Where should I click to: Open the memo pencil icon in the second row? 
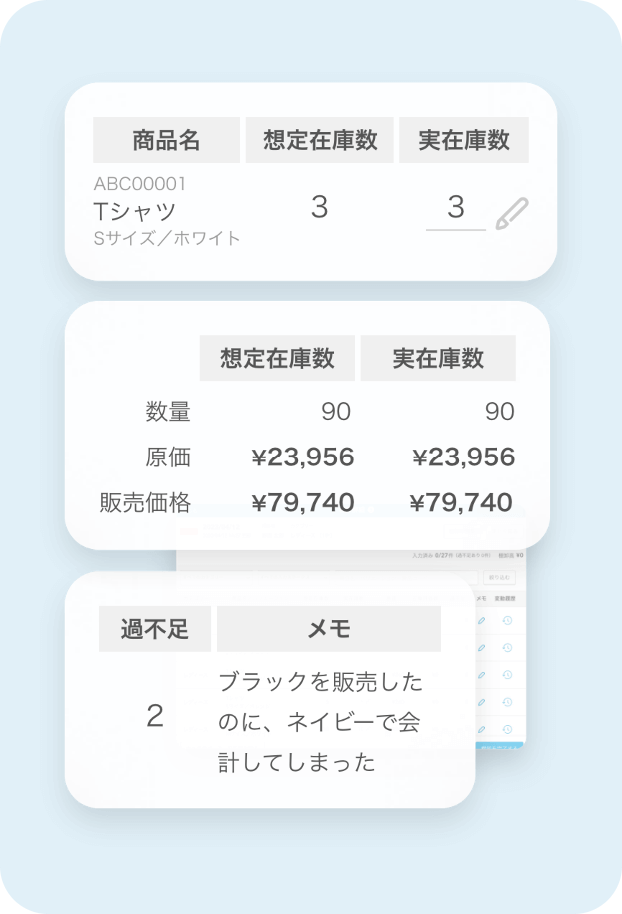482,646
